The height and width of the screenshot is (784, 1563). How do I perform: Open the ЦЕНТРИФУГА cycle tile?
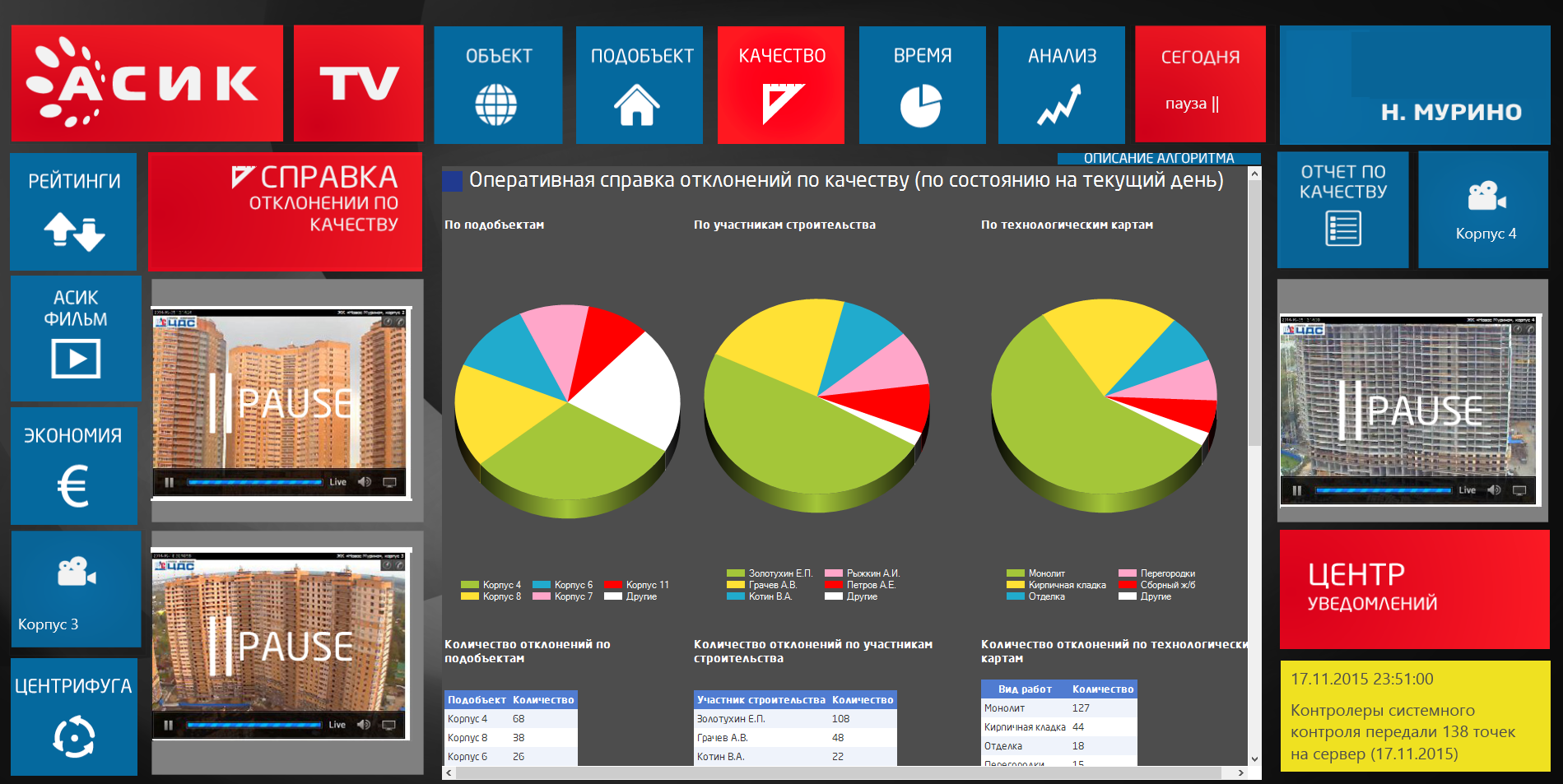click(74, 717)
